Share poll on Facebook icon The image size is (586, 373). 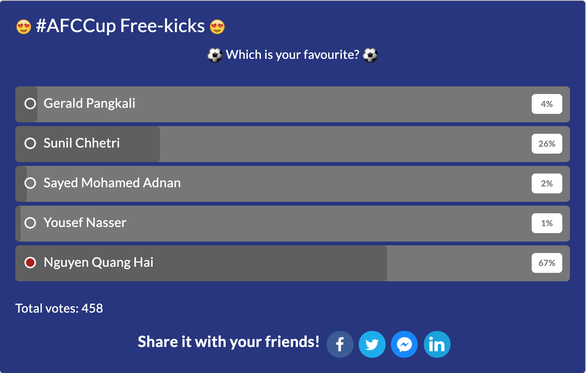[x=340, y=344]
